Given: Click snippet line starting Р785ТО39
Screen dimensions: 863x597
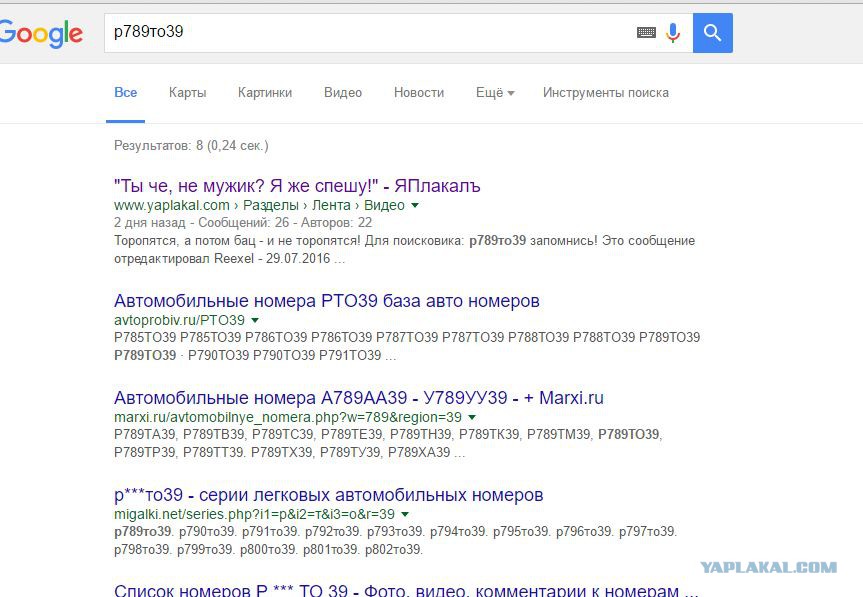Looking at the screenshot, I should [407, 337].
